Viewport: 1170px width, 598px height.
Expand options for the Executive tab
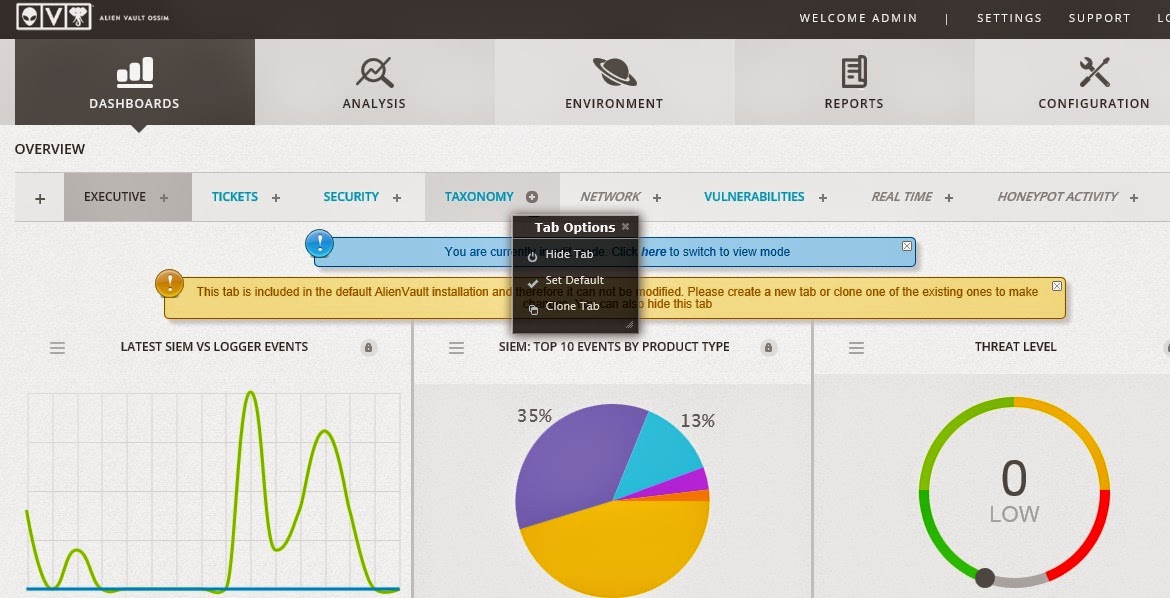click(164, 198)
